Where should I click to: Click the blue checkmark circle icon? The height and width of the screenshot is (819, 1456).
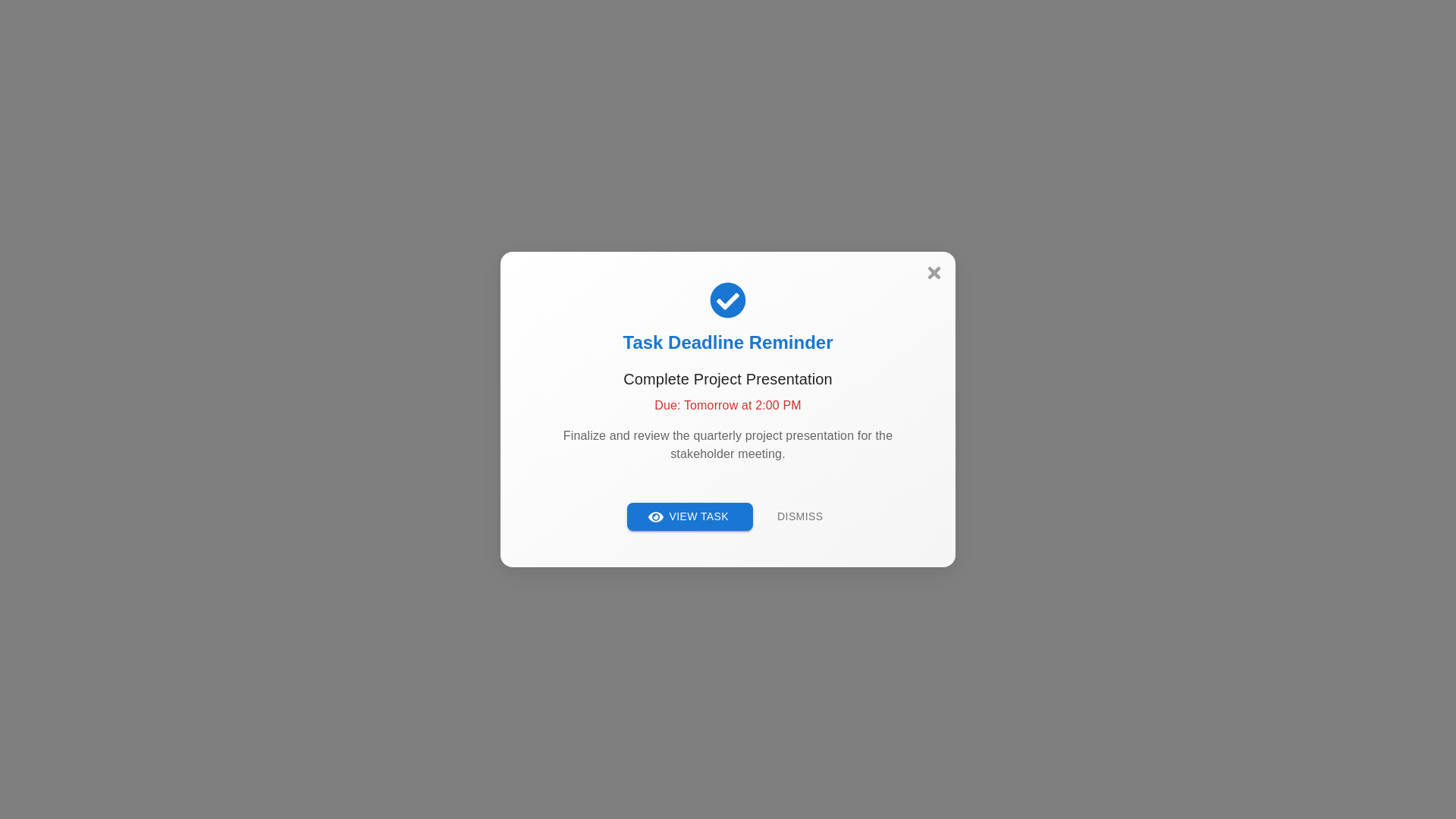728,300
